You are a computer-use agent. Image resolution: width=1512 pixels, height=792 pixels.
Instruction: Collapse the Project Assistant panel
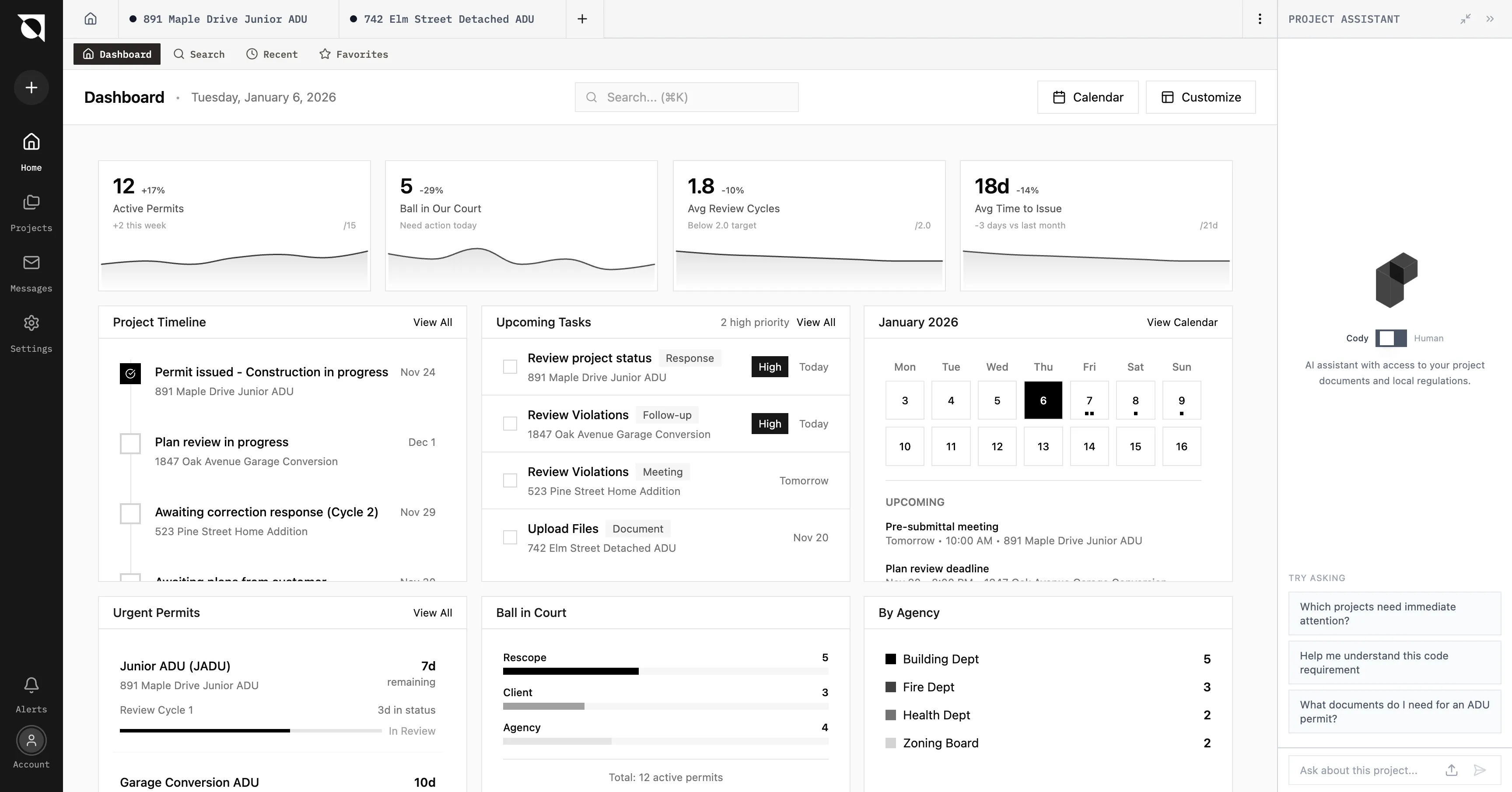coord(1466,19)
